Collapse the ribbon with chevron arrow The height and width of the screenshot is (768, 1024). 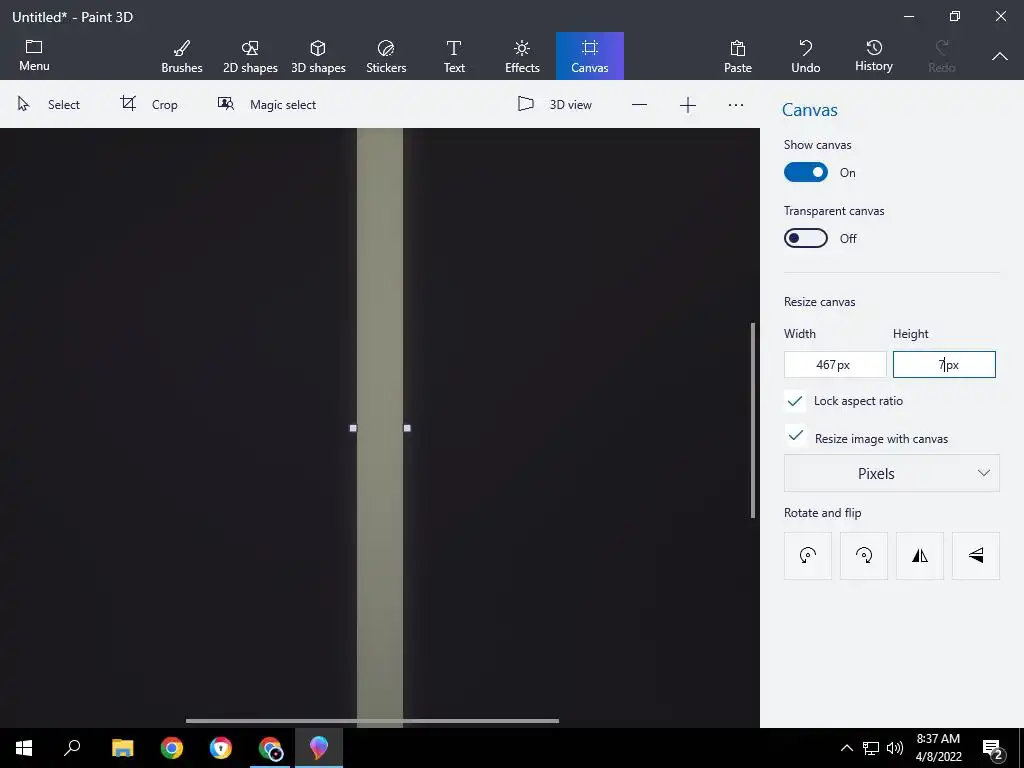click(x=999, y=57)
